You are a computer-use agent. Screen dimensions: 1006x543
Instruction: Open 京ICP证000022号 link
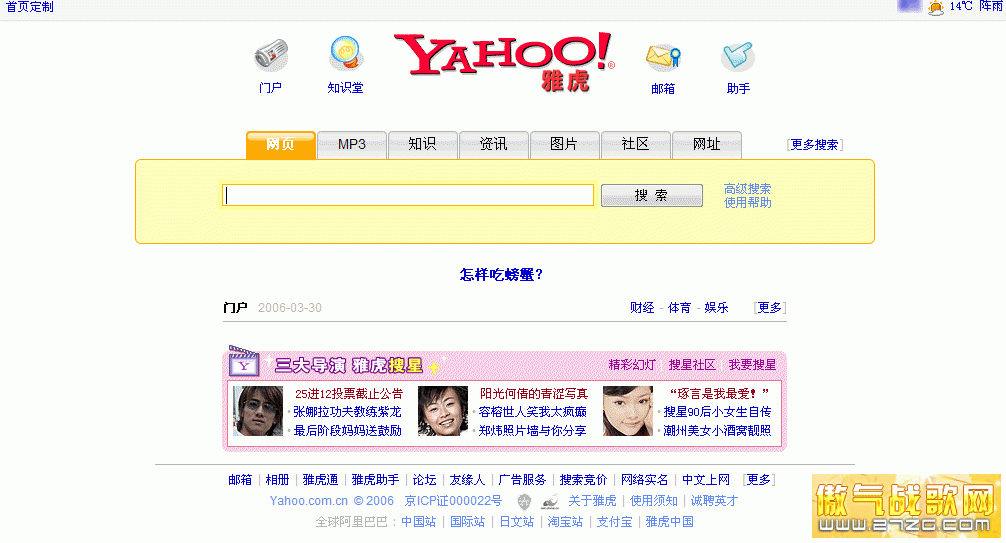tap(453, 501)
